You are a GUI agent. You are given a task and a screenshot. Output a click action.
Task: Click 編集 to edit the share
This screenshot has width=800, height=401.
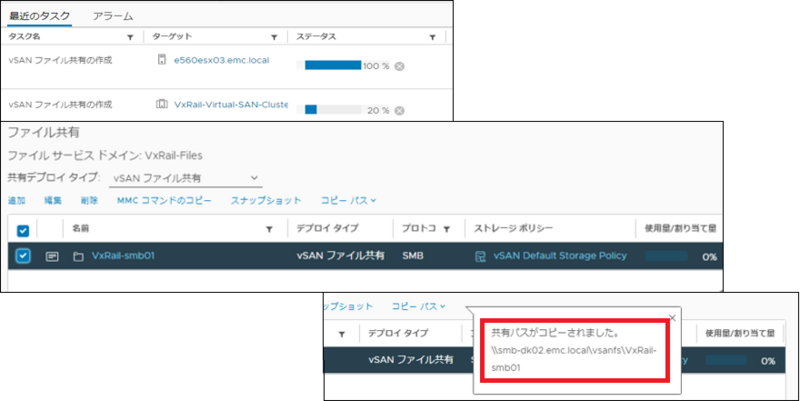(53, 200)
